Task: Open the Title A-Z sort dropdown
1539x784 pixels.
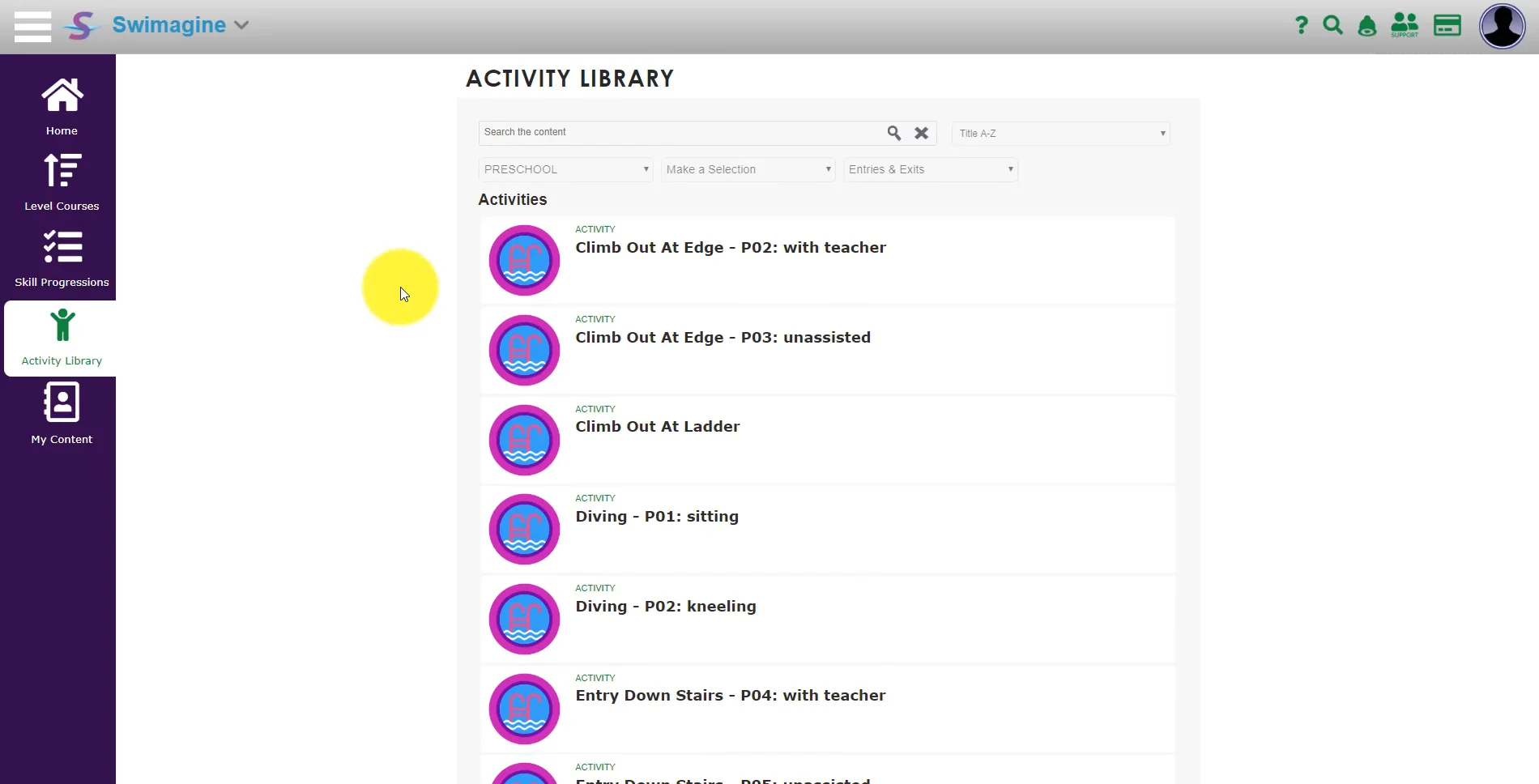Action: click(1061, 134)
